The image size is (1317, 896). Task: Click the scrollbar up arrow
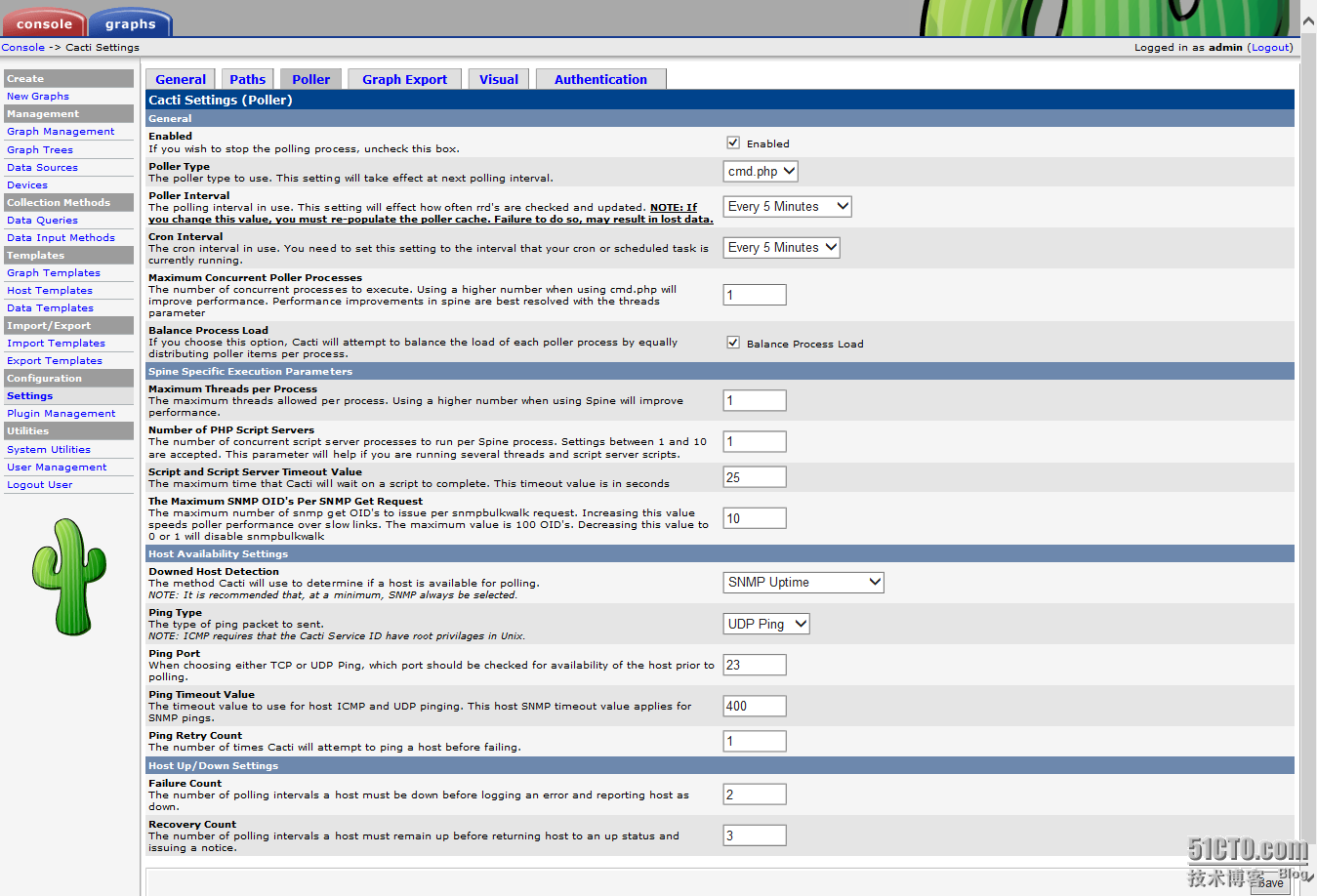coord(1308,20)
